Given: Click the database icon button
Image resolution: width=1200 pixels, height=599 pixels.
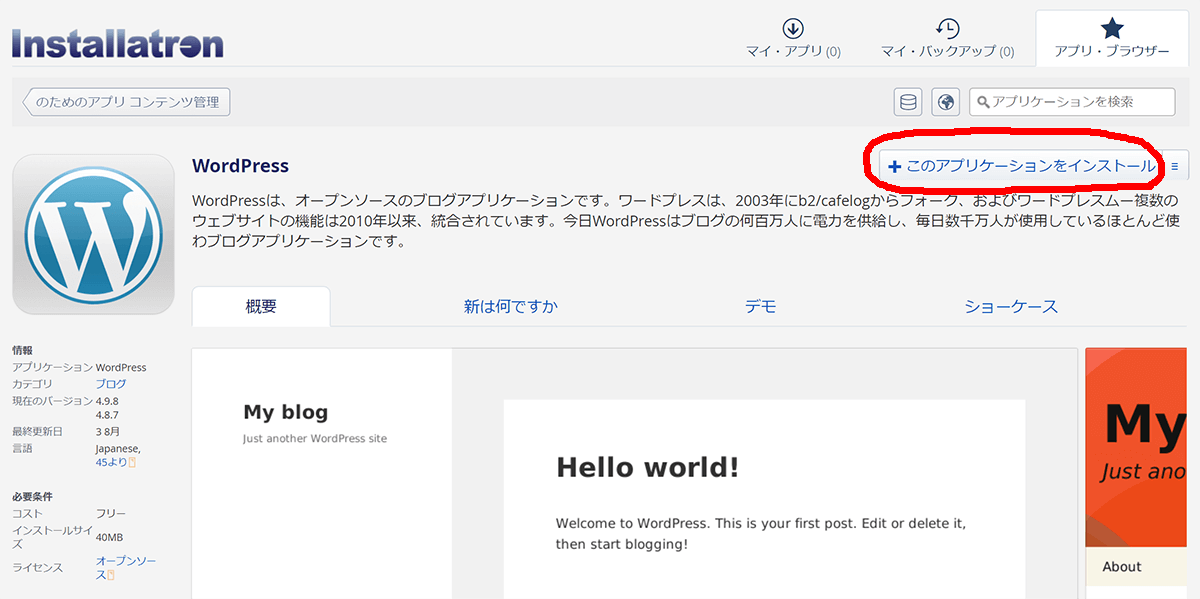Looking at the screenshot, I should tap(908, 102).
